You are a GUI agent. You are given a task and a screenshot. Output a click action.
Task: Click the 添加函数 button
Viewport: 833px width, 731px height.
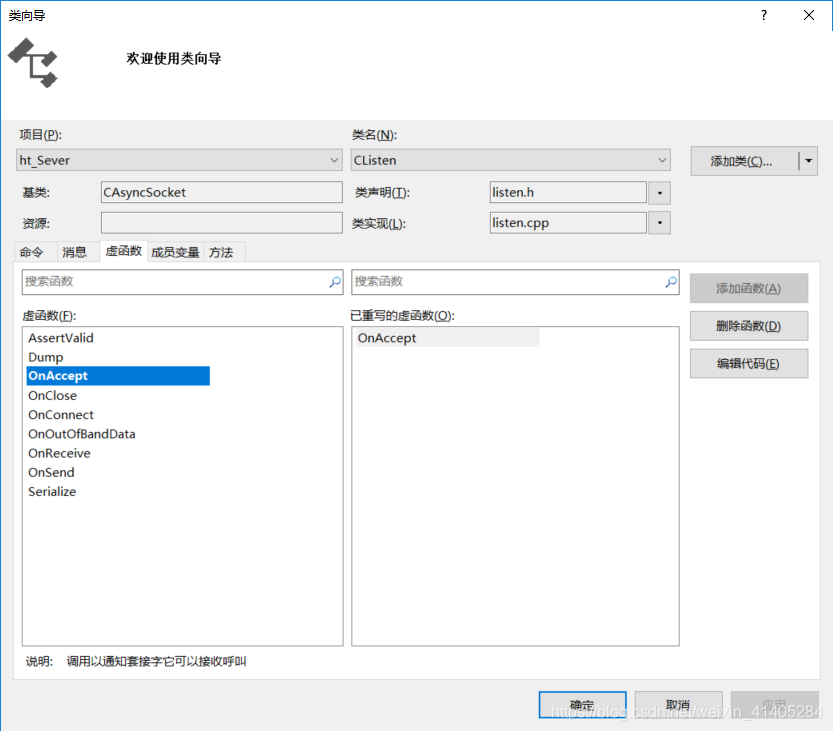coord(748,288)
